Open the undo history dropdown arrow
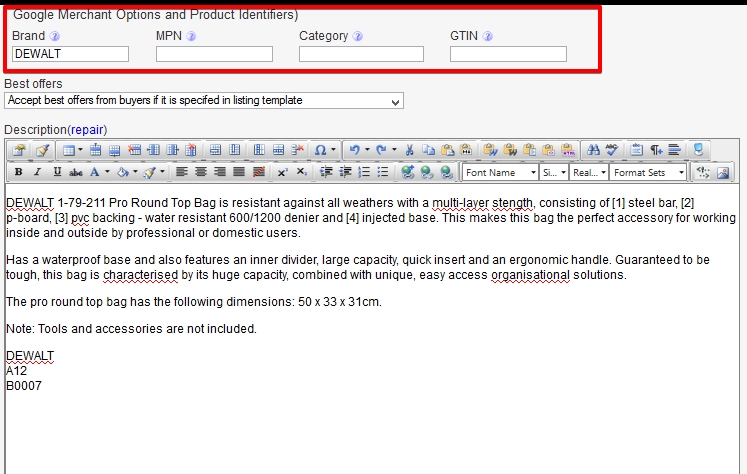 coord(367,151)
